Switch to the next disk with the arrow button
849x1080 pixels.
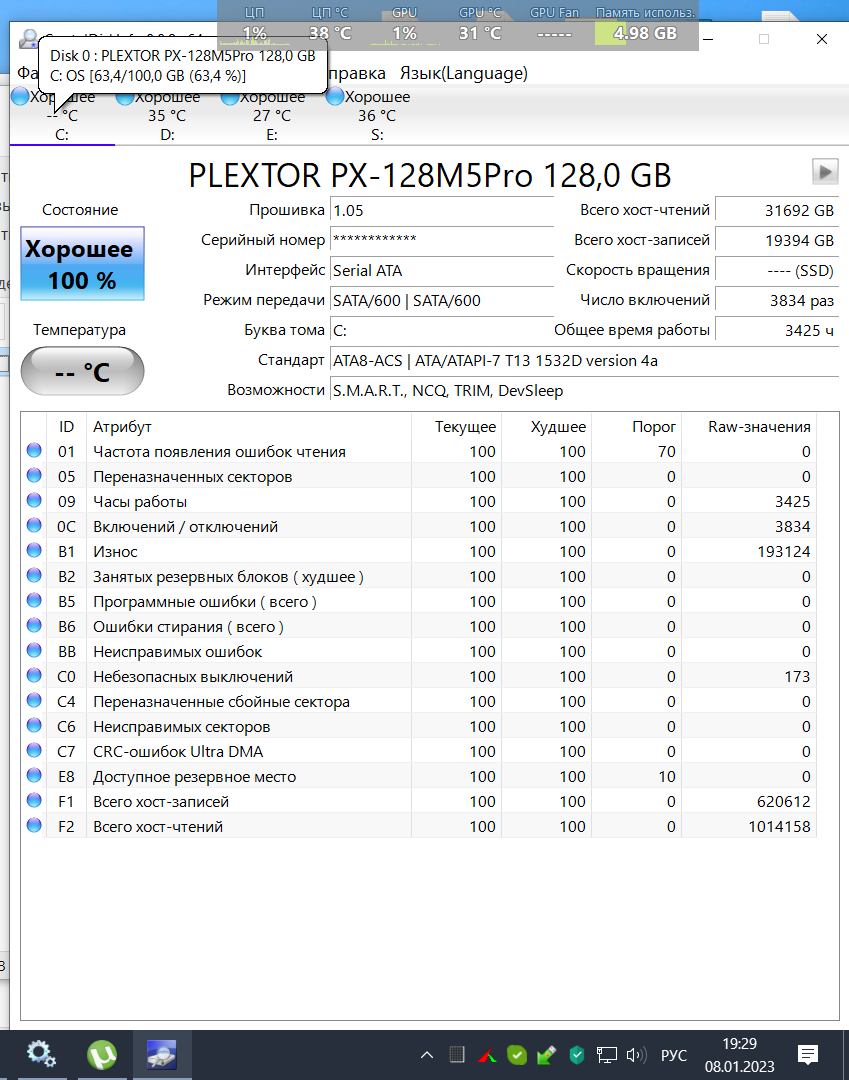(825, 172)
